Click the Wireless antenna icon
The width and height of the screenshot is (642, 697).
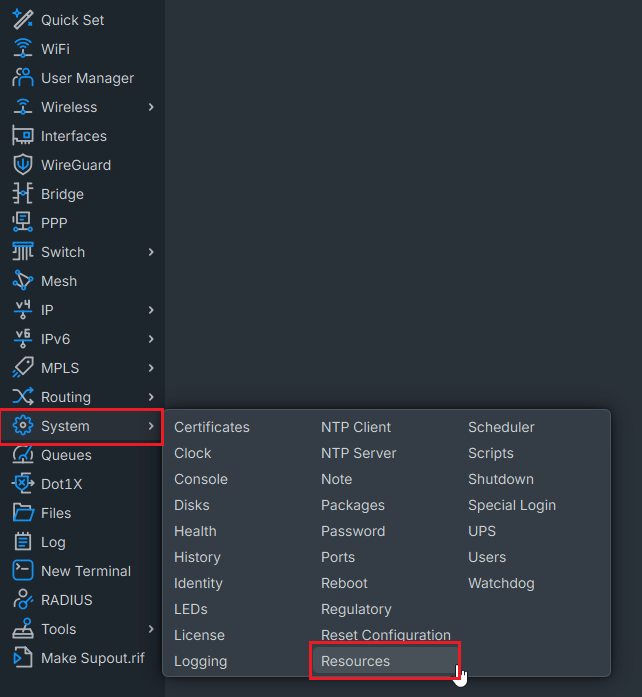(x=23, y=107)
